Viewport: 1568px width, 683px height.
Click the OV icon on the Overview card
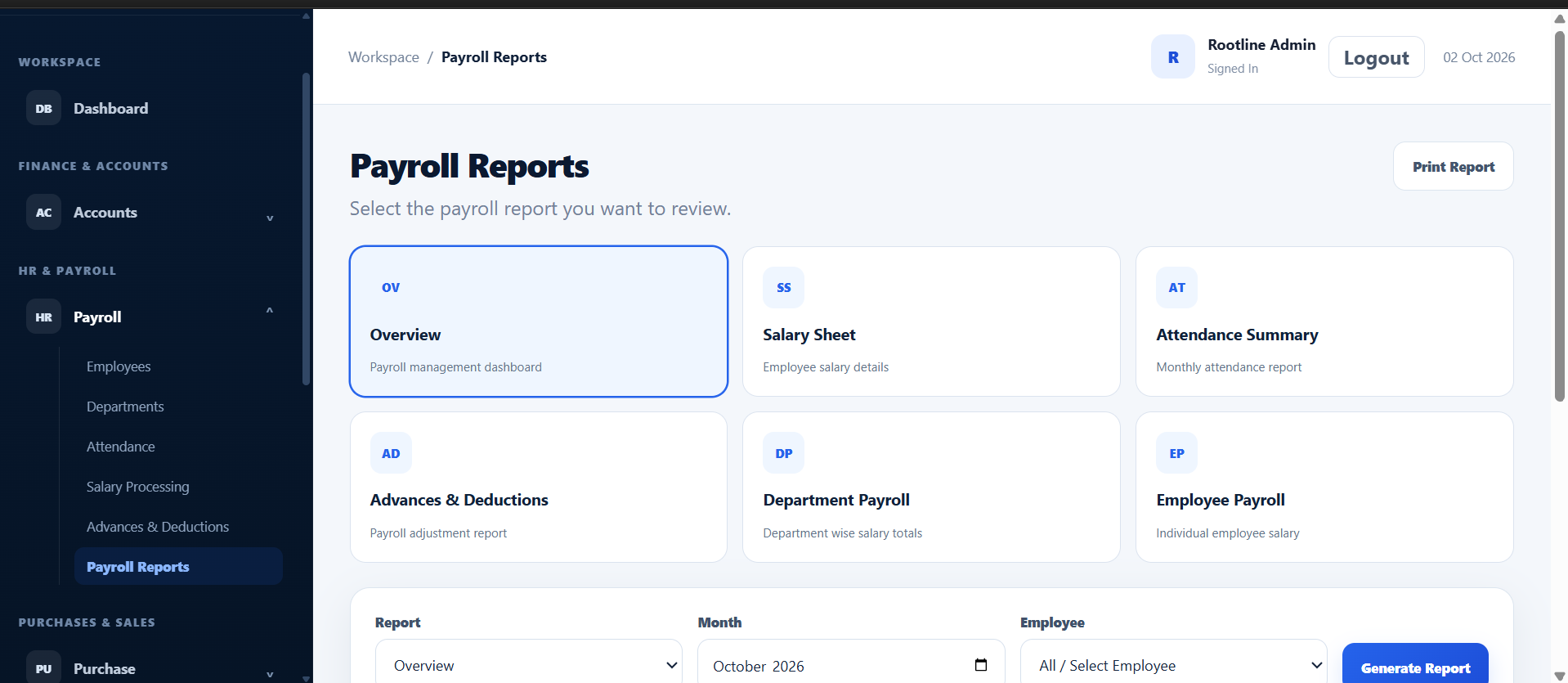point(391,287)
